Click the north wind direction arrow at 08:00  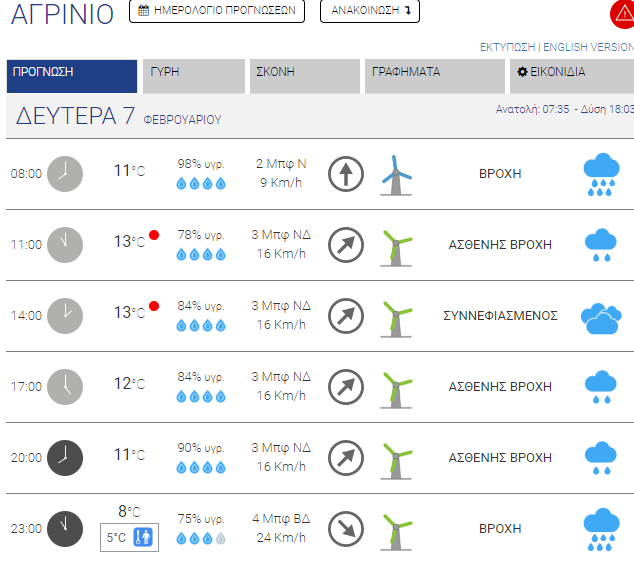[x=346, y=174]
